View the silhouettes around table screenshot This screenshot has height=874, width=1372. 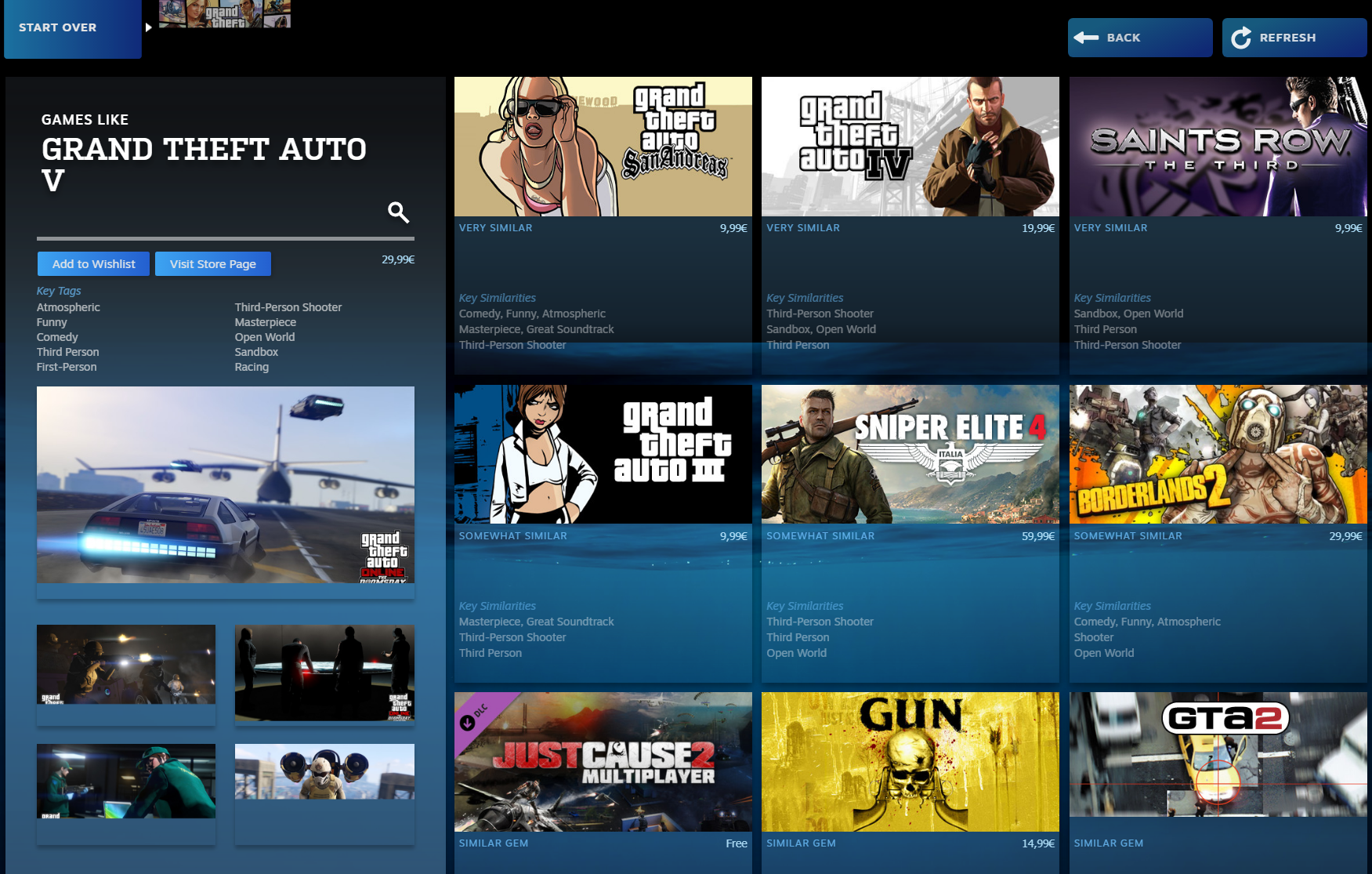coord(324,673)
